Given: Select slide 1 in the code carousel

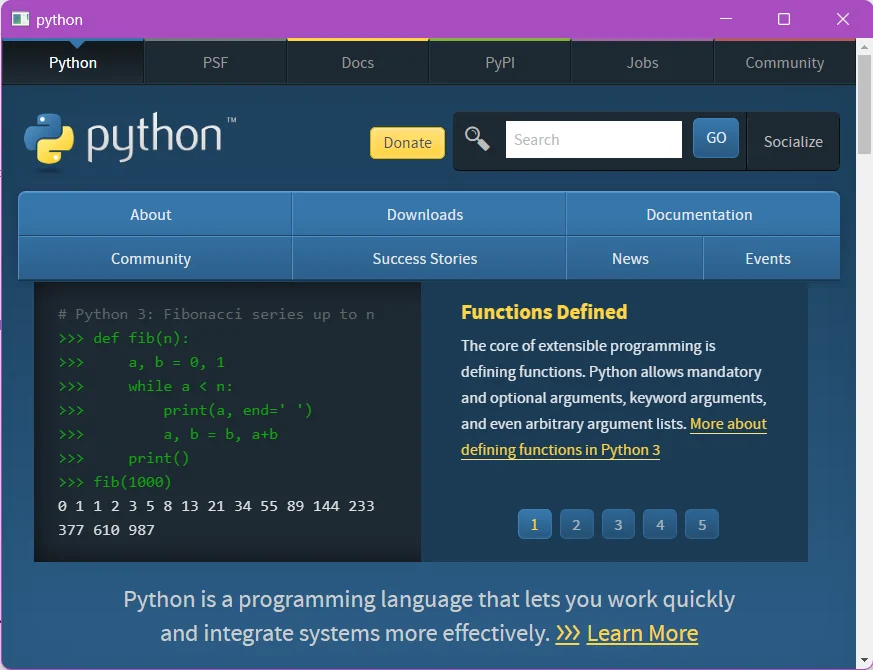Looking at the screenshot, I should point(534,524).
